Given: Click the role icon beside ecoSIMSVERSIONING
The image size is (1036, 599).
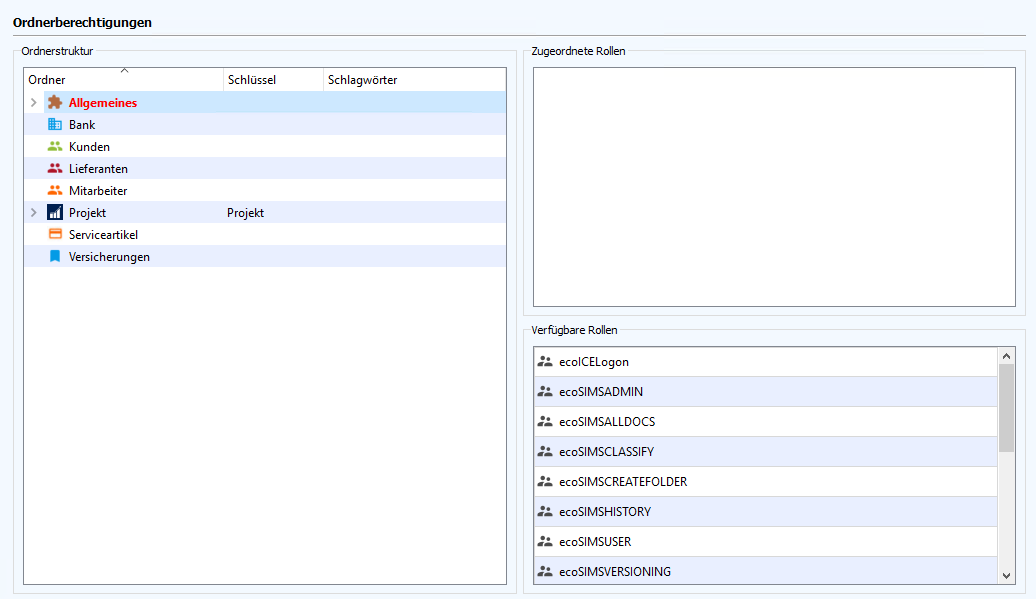Looking at the screenshot, I should coord(545,572).
